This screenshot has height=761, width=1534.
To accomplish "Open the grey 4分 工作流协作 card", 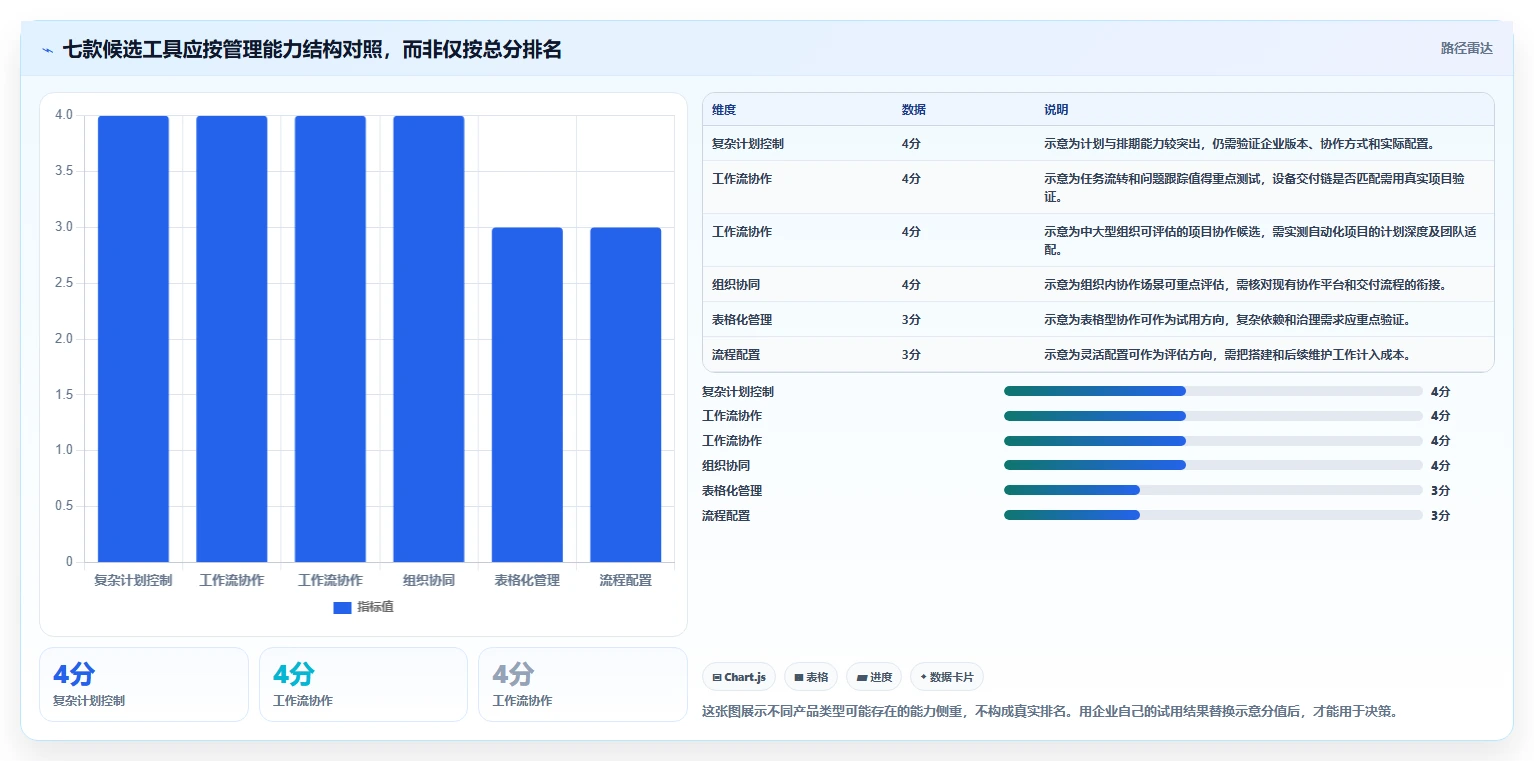I will coord(582,684).
